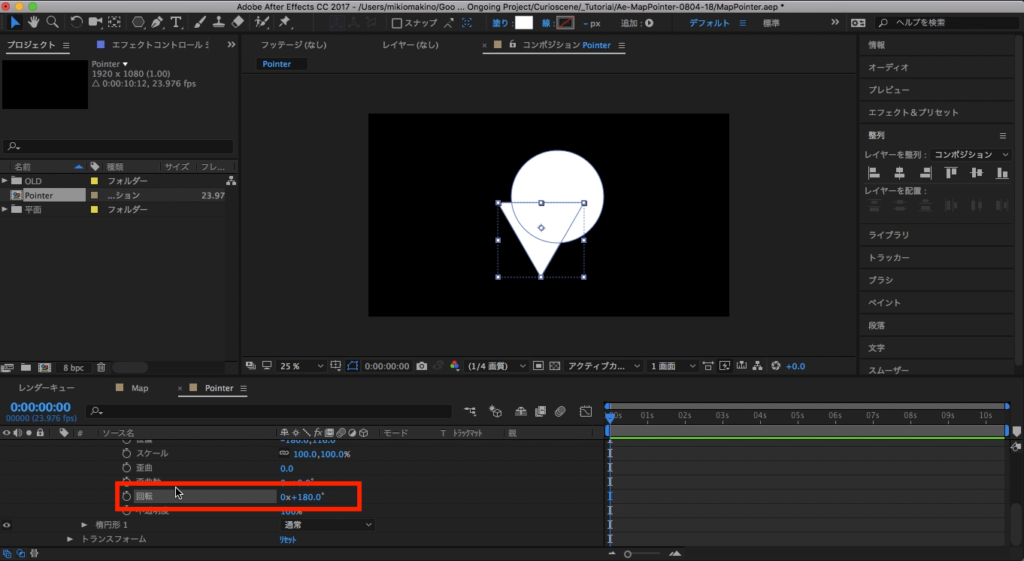
Task: Switch to the Map timeline tab
Action: (139, 388)
